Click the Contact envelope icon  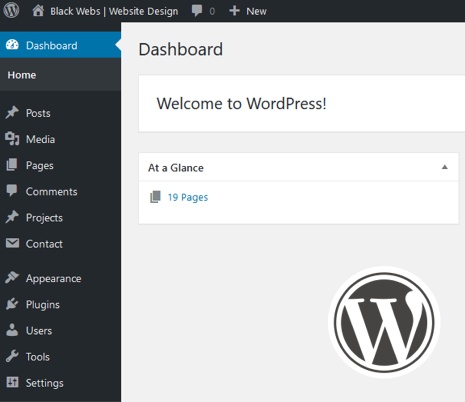point(12,243)
